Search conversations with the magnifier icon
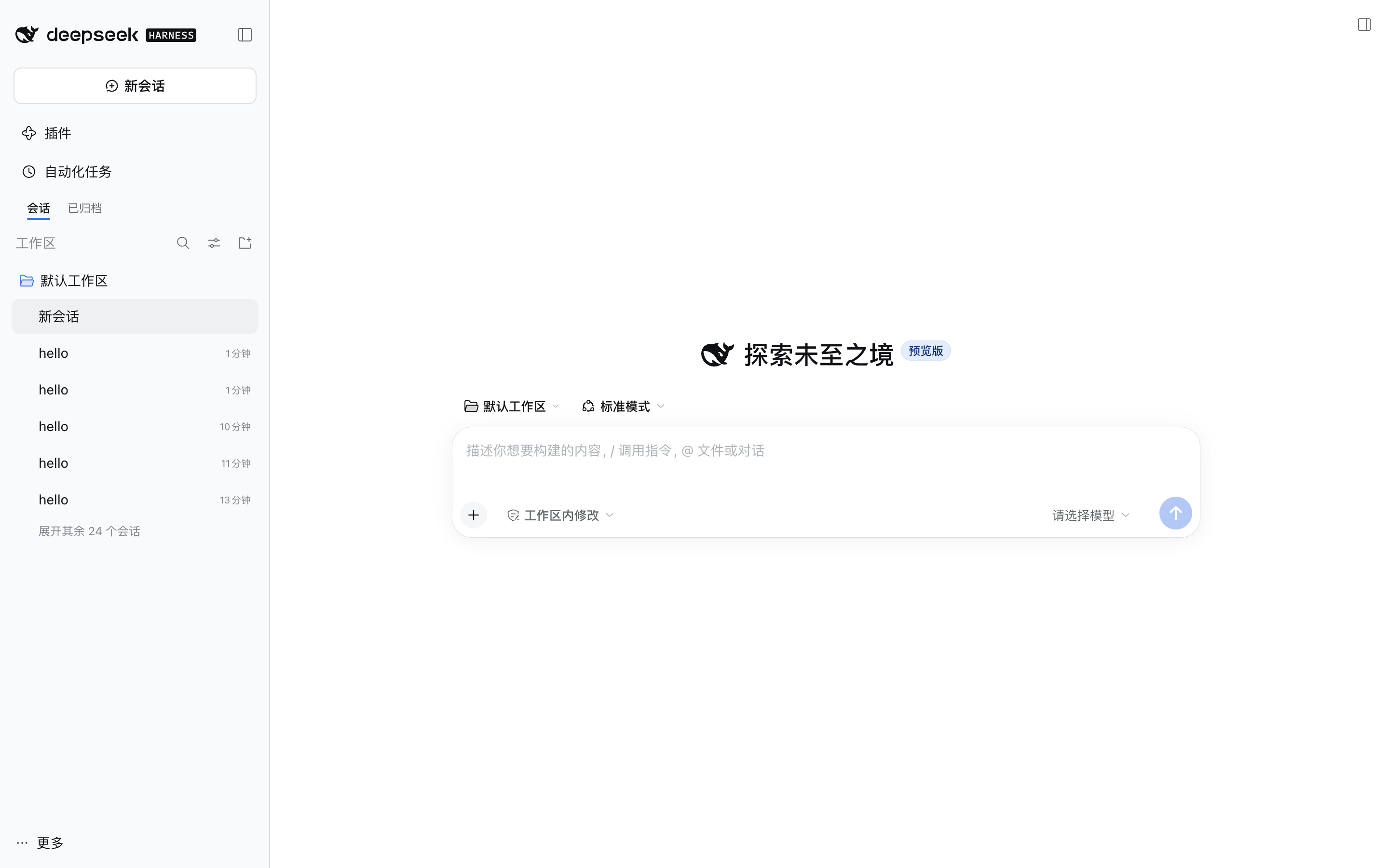The width and height of the screenshot is (1389, 868). 183,244
